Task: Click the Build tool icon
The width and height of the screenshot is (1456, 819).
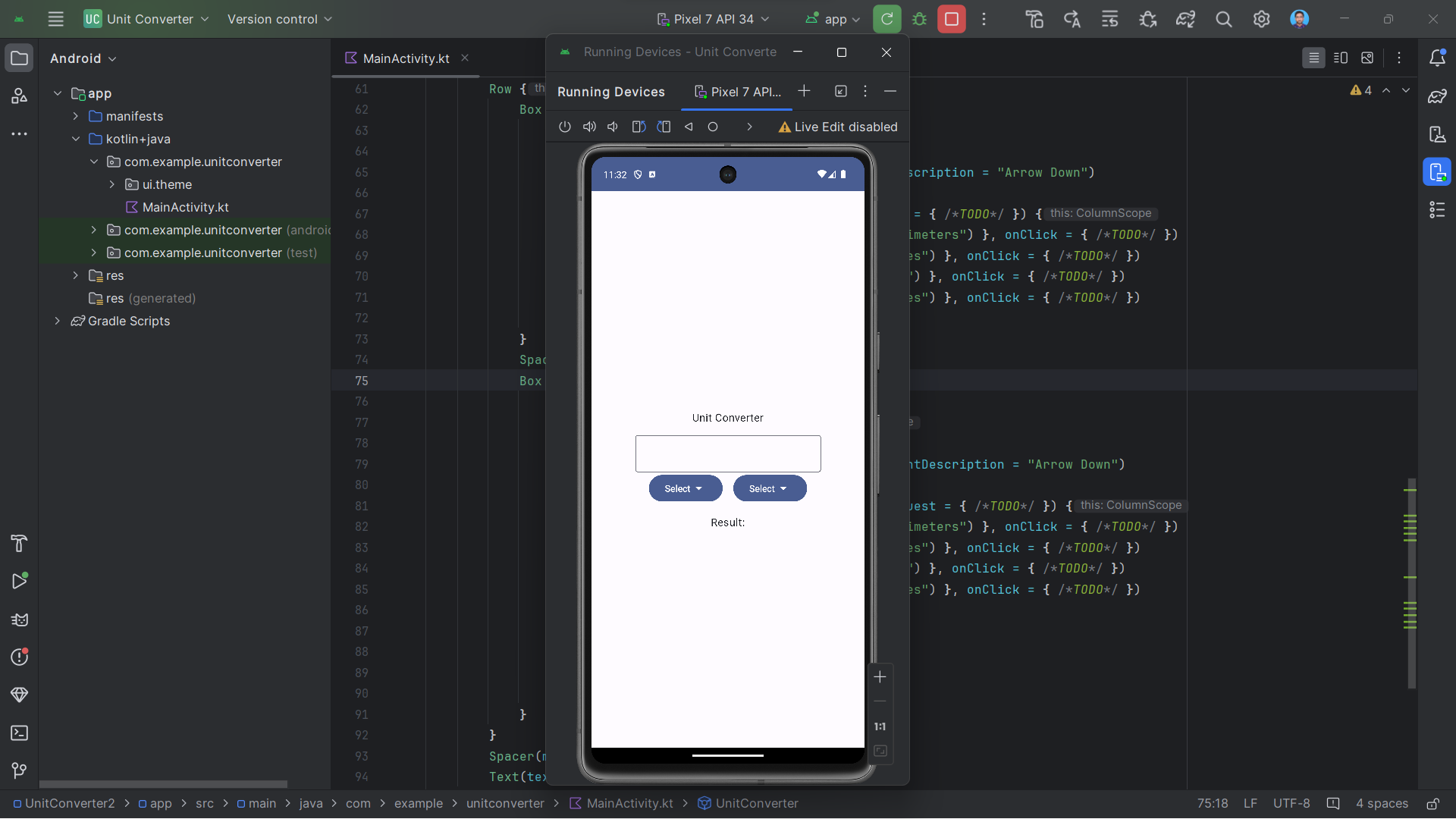Action: 19,544
